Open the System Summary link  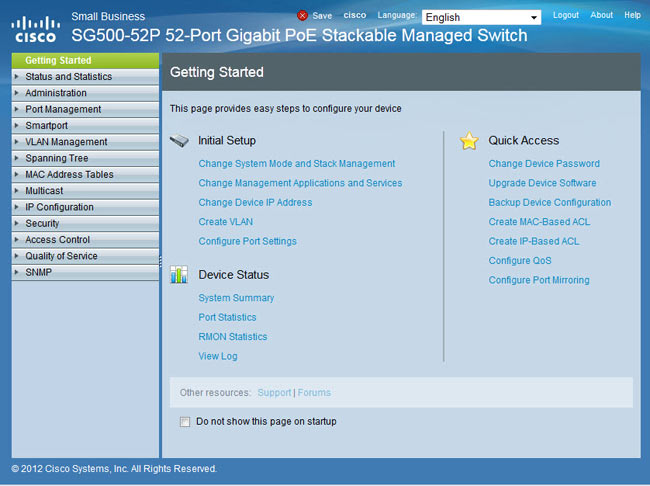[x=236, y=298]
